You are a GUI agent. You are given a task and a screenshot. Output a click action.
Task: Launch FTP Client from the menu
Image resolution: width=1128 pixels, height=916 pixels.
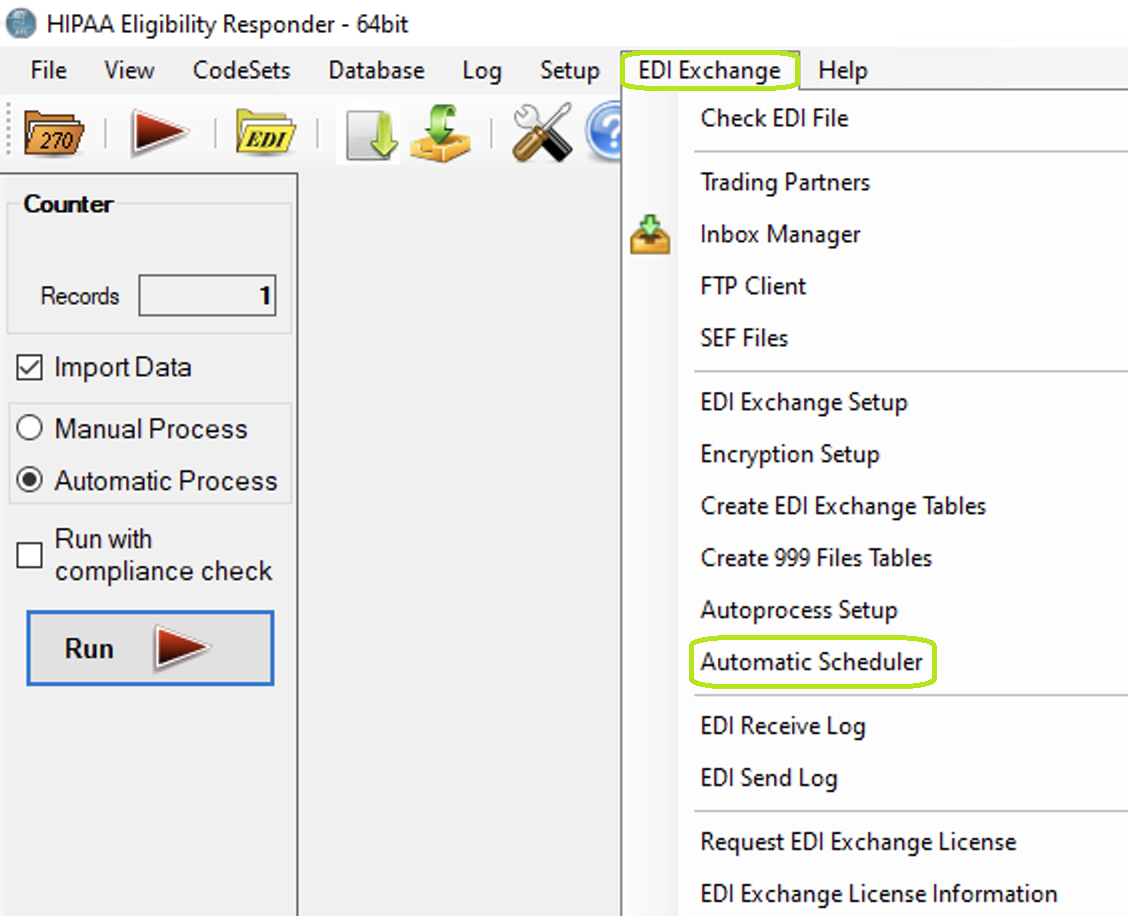[753, 286]
